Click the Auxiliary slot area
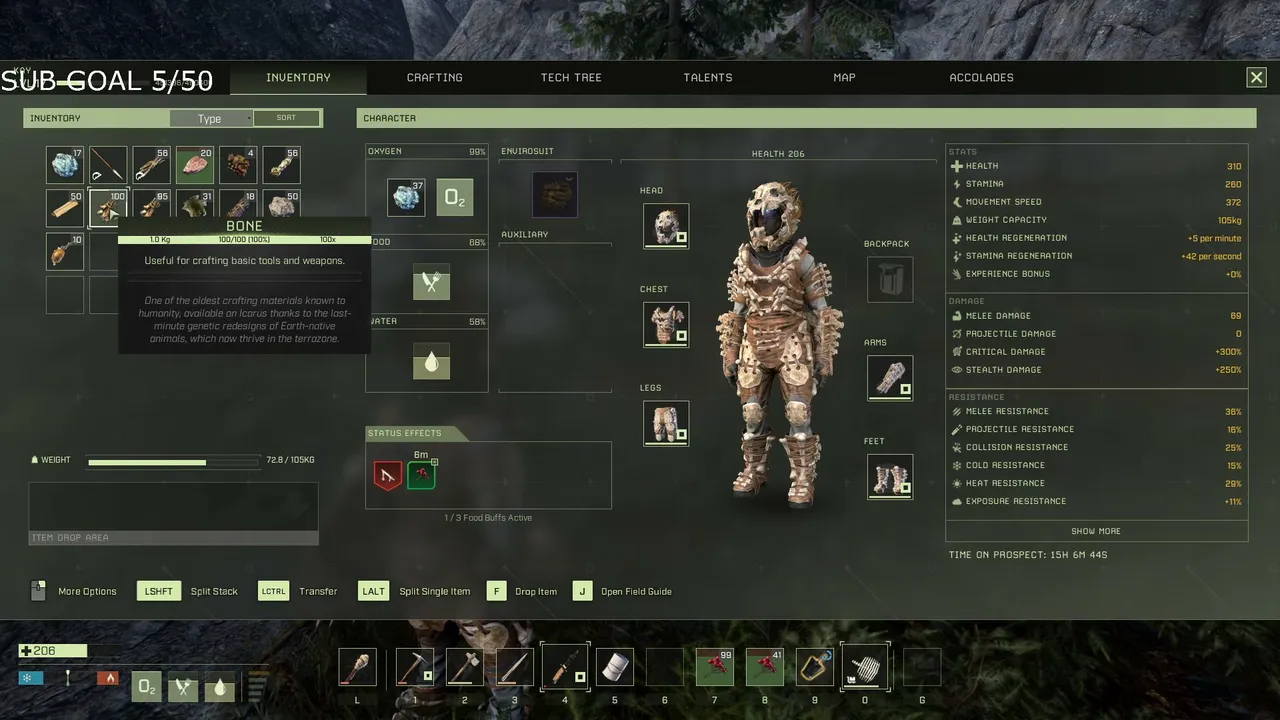This screenshot has width=1280, height=720. [x=556, y=316]
